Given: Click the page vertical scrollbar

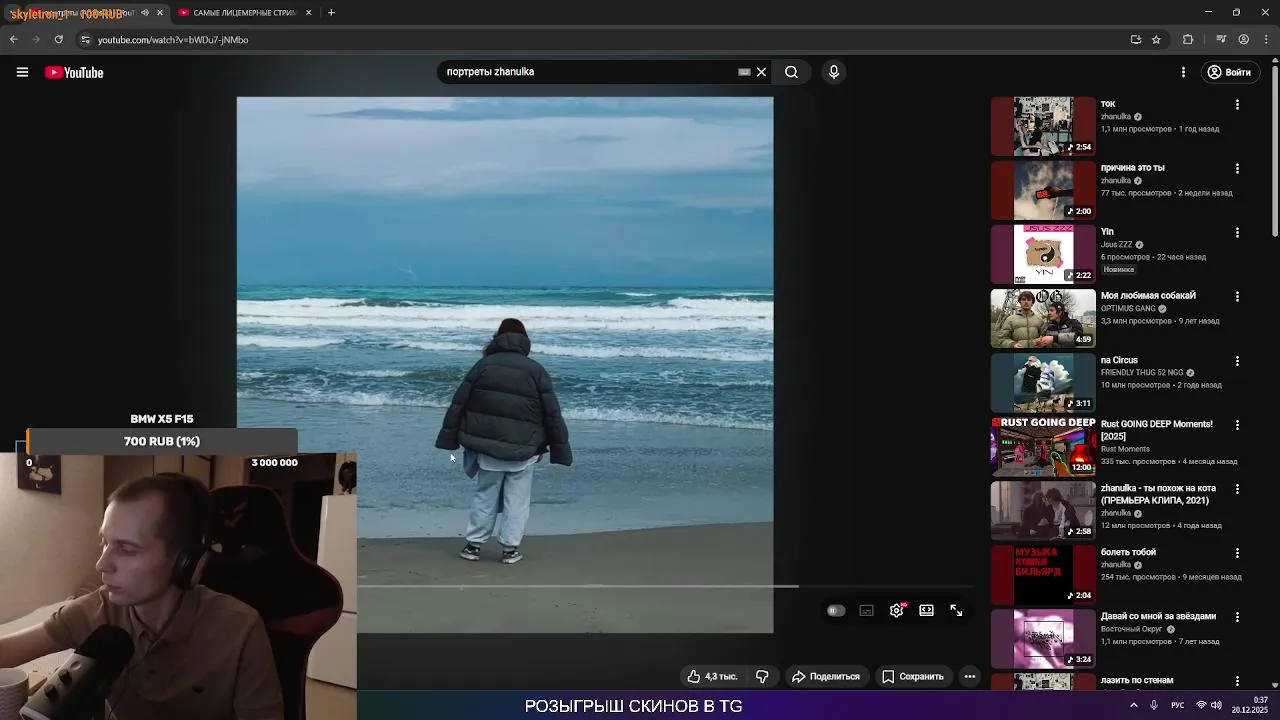Looking at the screenshot, I should [1275, 150].
